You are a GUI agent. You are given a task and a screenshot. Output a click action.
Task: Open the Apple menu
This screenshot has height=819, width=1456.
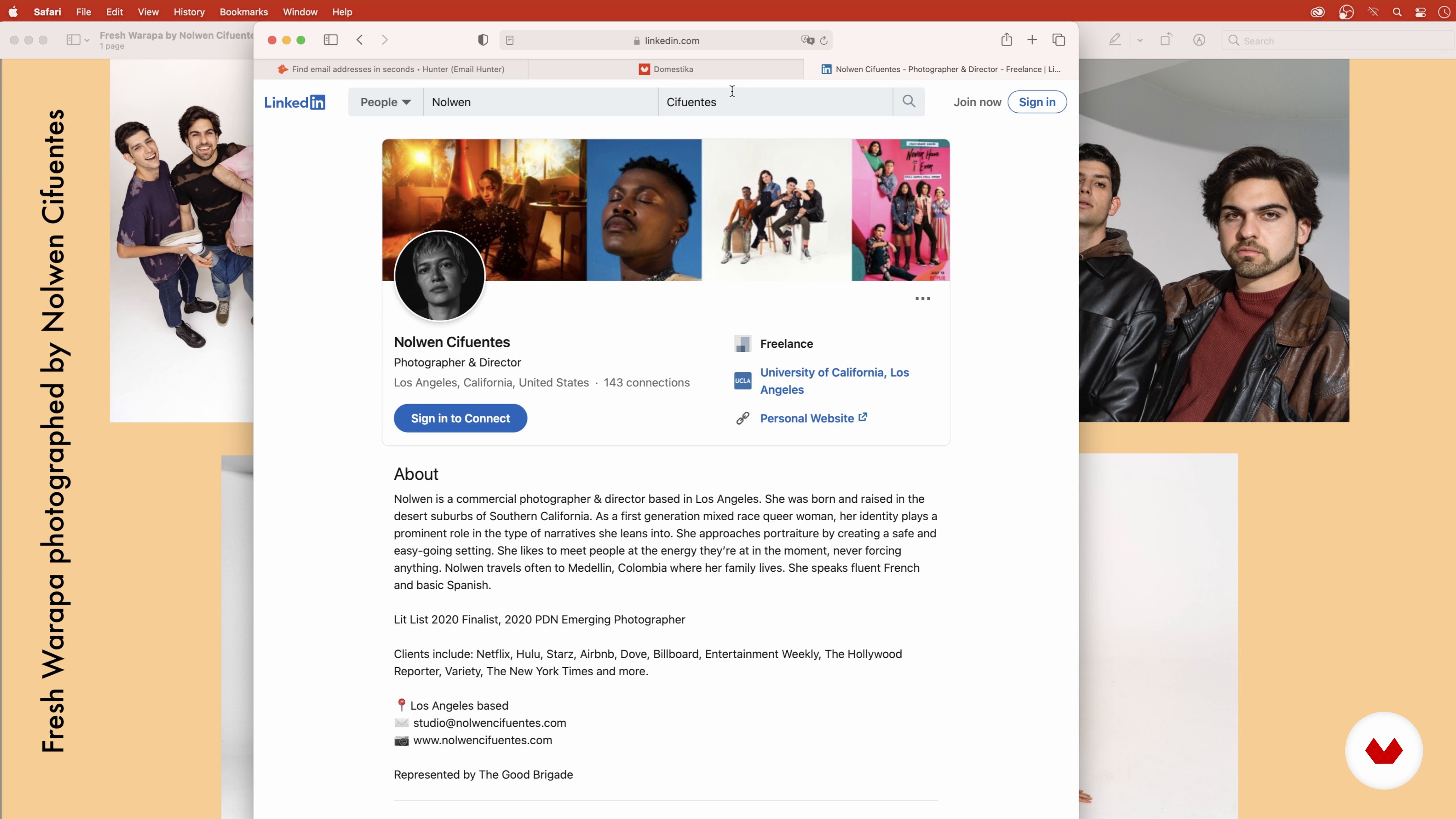click(x=13, y=12)
